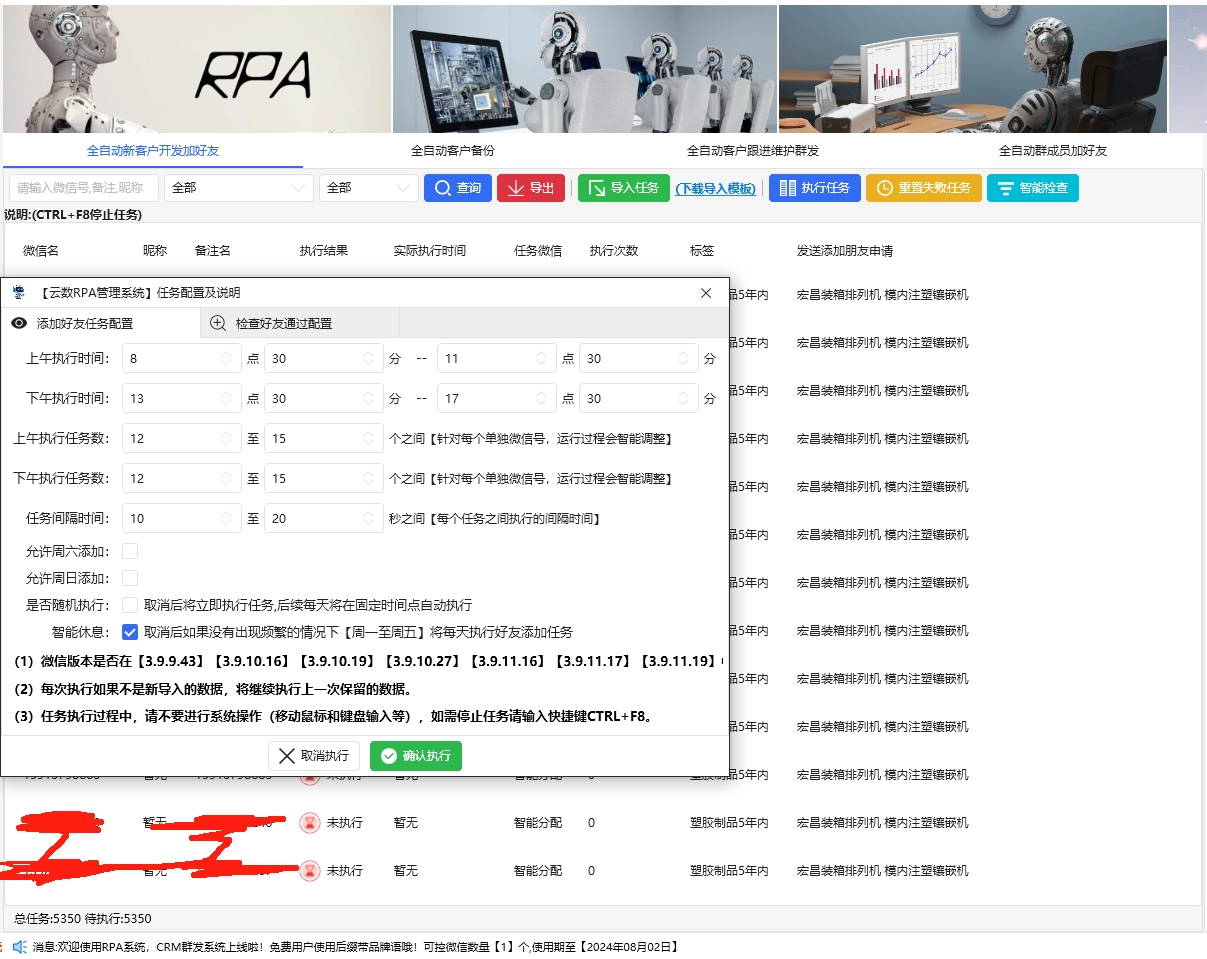The image size is (1207, 959).
Task: Click the 导出 export icon
Action: 518,187
